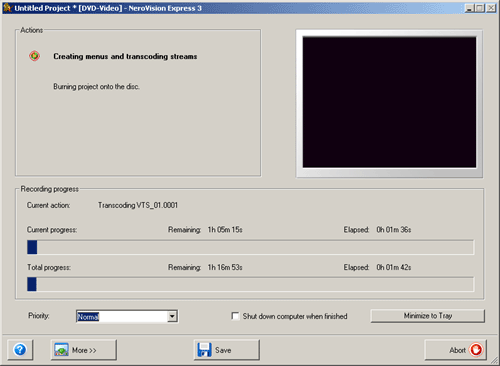Click current remaining time '1h 05m 15s'
Image resolution: width=500 pixels, height=366 pixels.
[x=225, y=230]
